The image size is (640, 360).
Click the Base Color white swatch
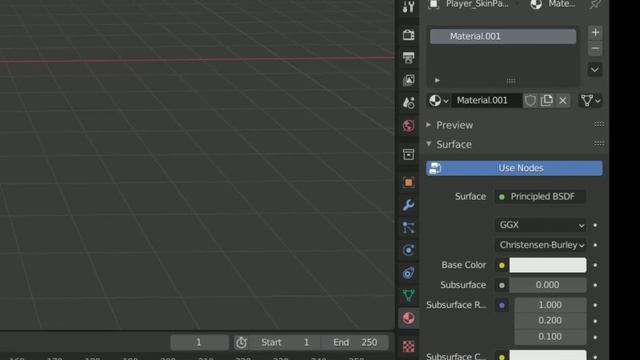click(x=548, y=265)
